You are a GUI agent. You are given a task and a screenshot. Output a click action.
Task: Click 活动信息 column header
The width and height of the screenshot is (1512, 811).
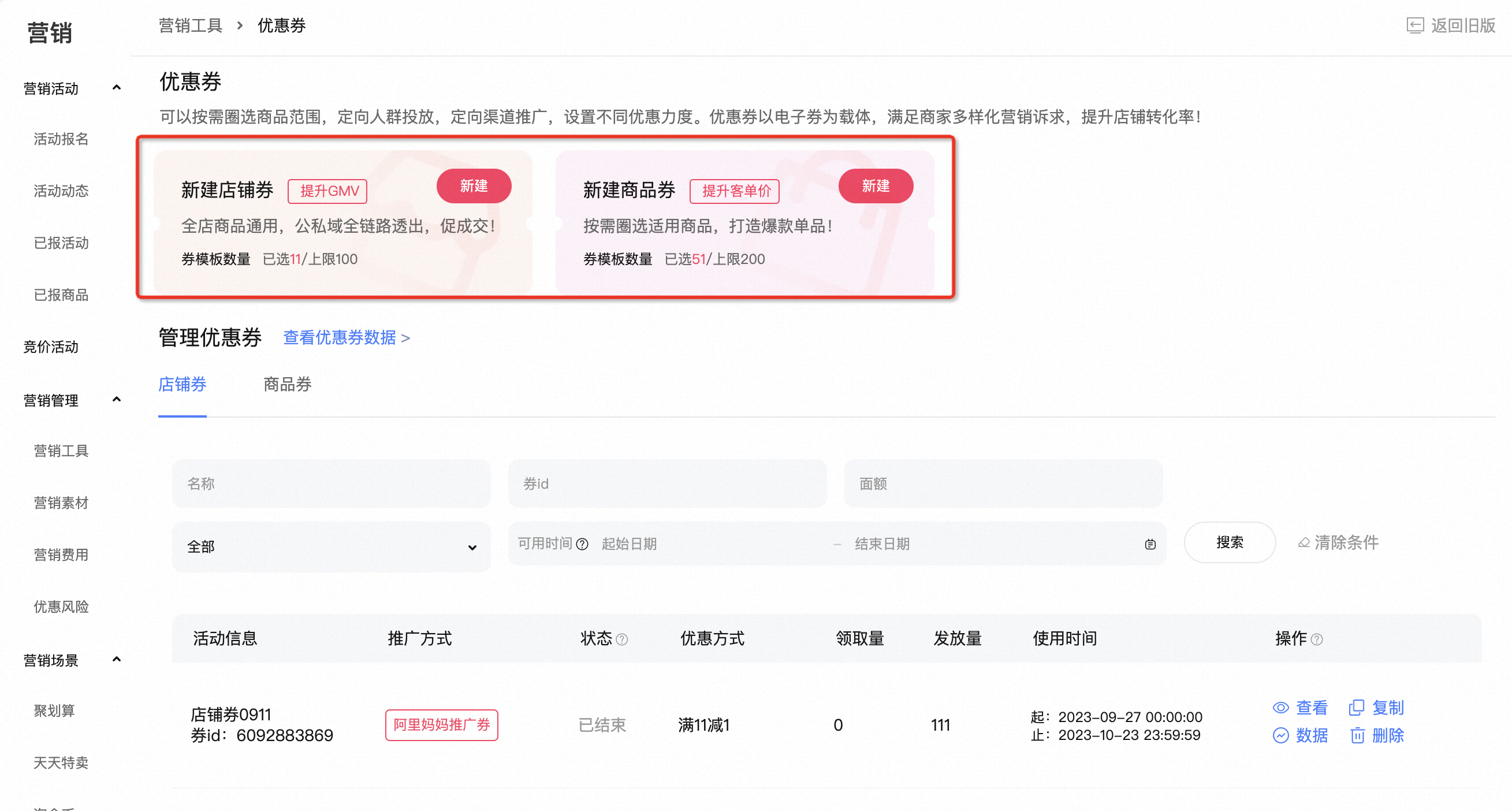(225, 638)
